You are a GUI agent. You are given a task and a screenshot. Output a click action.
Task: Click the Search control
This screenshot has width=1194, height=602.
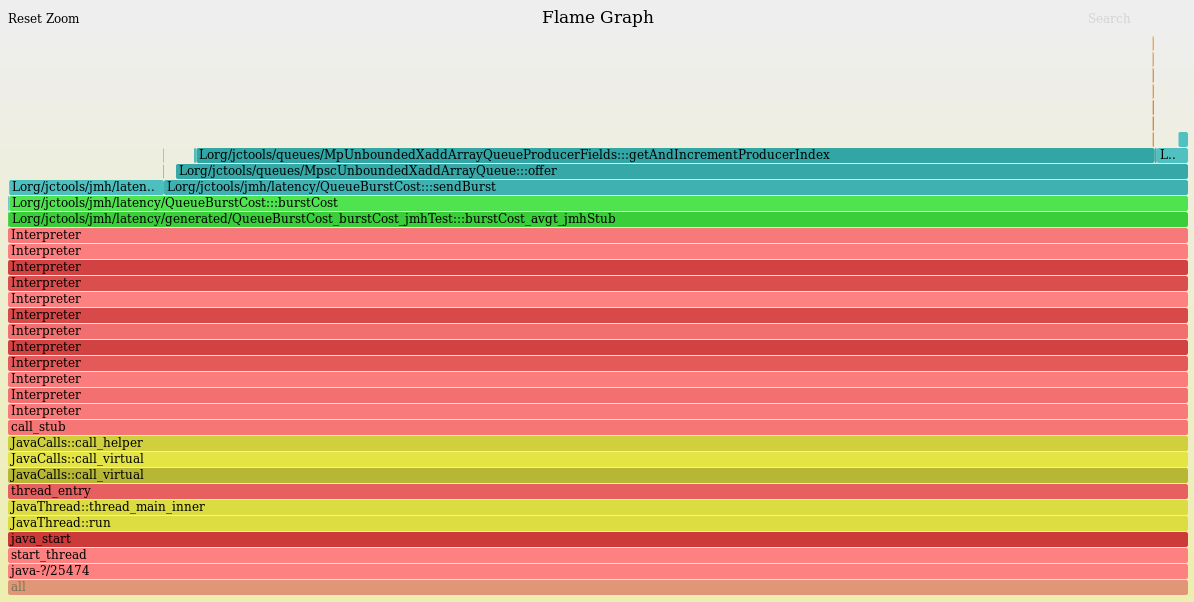point(1108,18)
